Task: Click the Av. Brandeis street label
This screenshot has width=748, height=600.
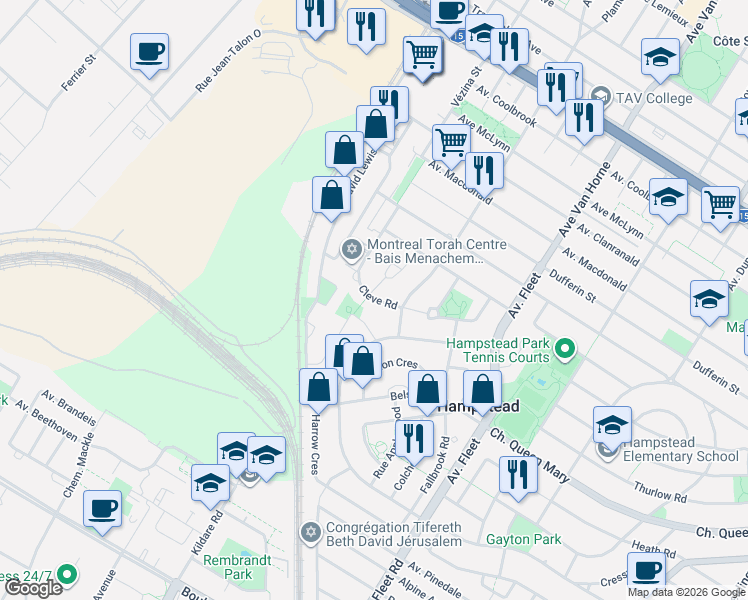Action: pos(69,408)
